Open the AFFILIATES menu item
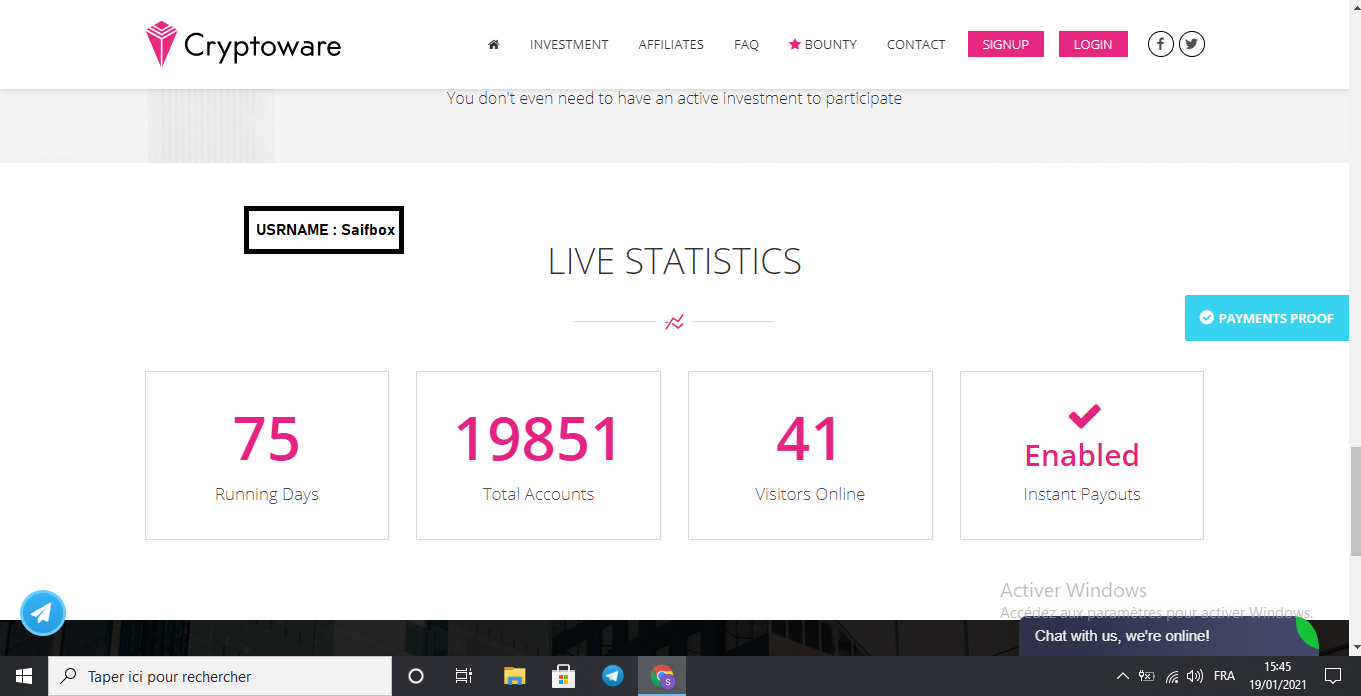Image resolution: width=1361 pixels, height=696 pixels. (x=671, y=45)
